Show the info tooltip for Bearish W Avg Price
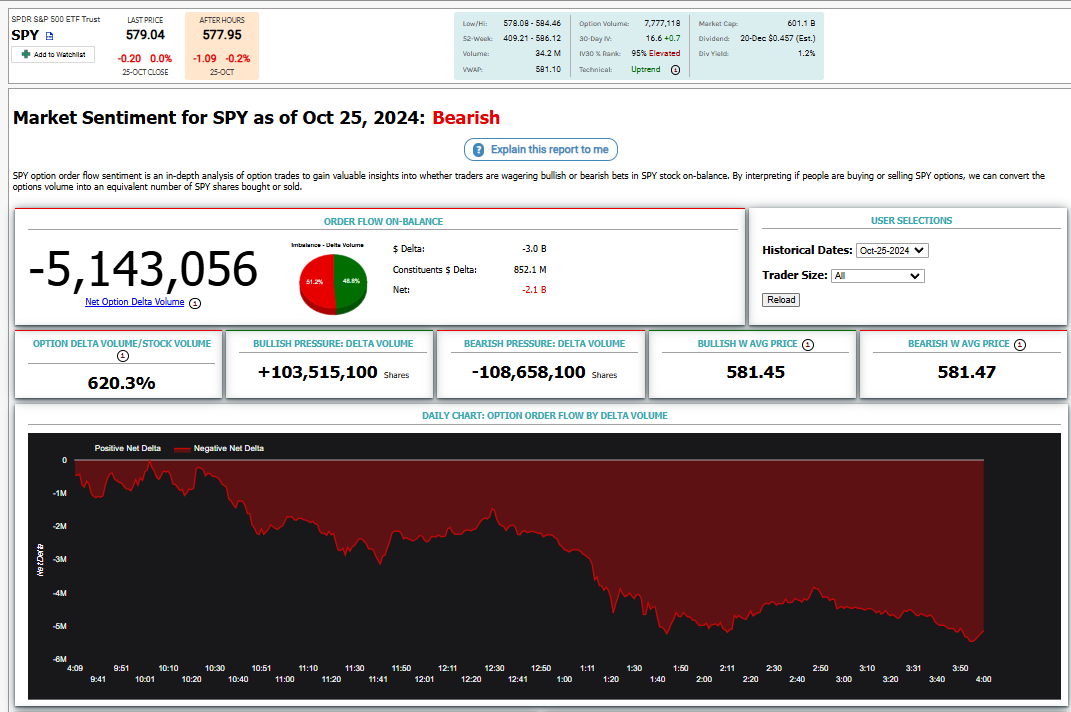 pos(1020,345)
